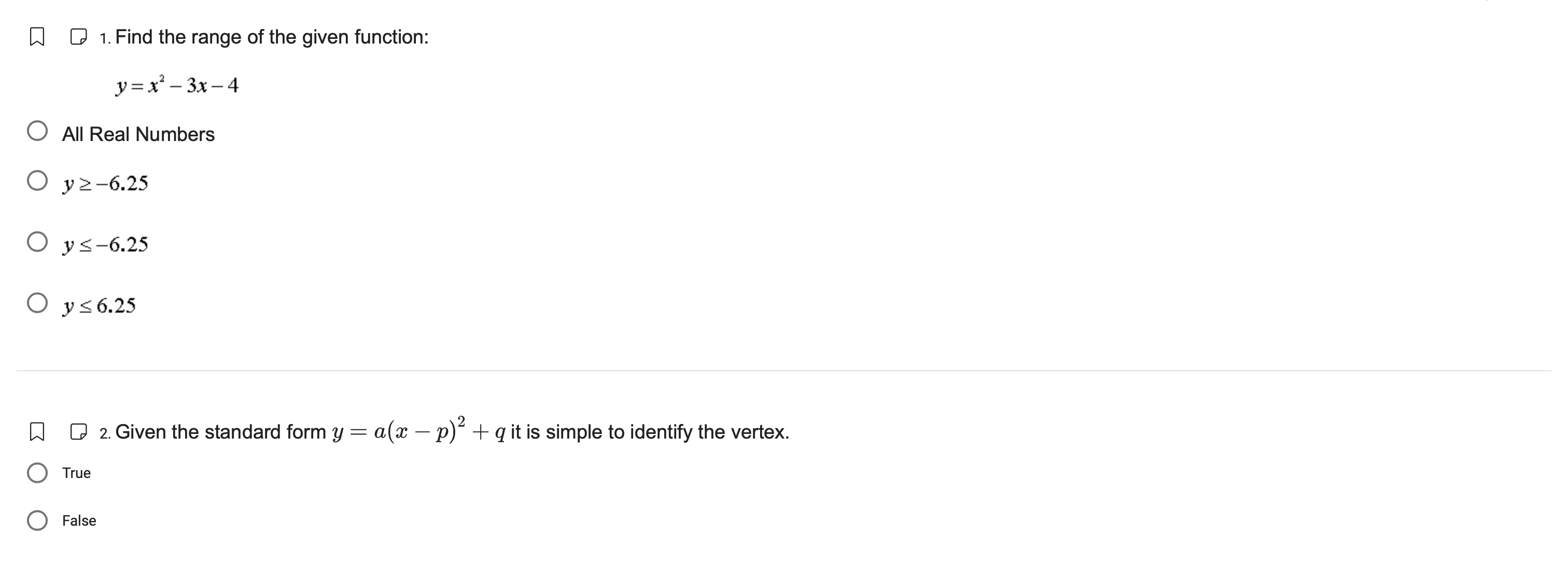Select the All Real Numbers answer

coord(39,131)
